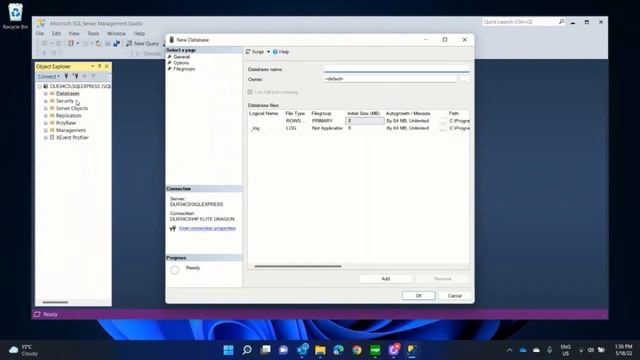The width and height of the screenshot is (640, 360).
Task: Click the SSMS icon in the taskbar
Action: tap(411, 350)
